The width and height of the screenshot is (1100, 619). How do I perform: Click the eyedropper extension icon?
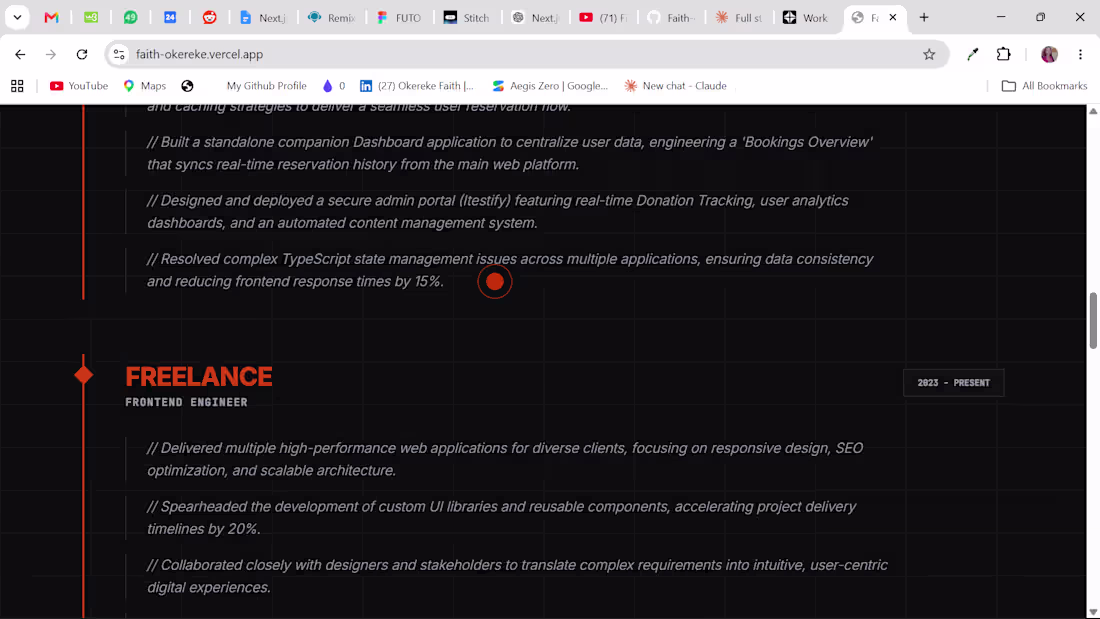point(972,54)
